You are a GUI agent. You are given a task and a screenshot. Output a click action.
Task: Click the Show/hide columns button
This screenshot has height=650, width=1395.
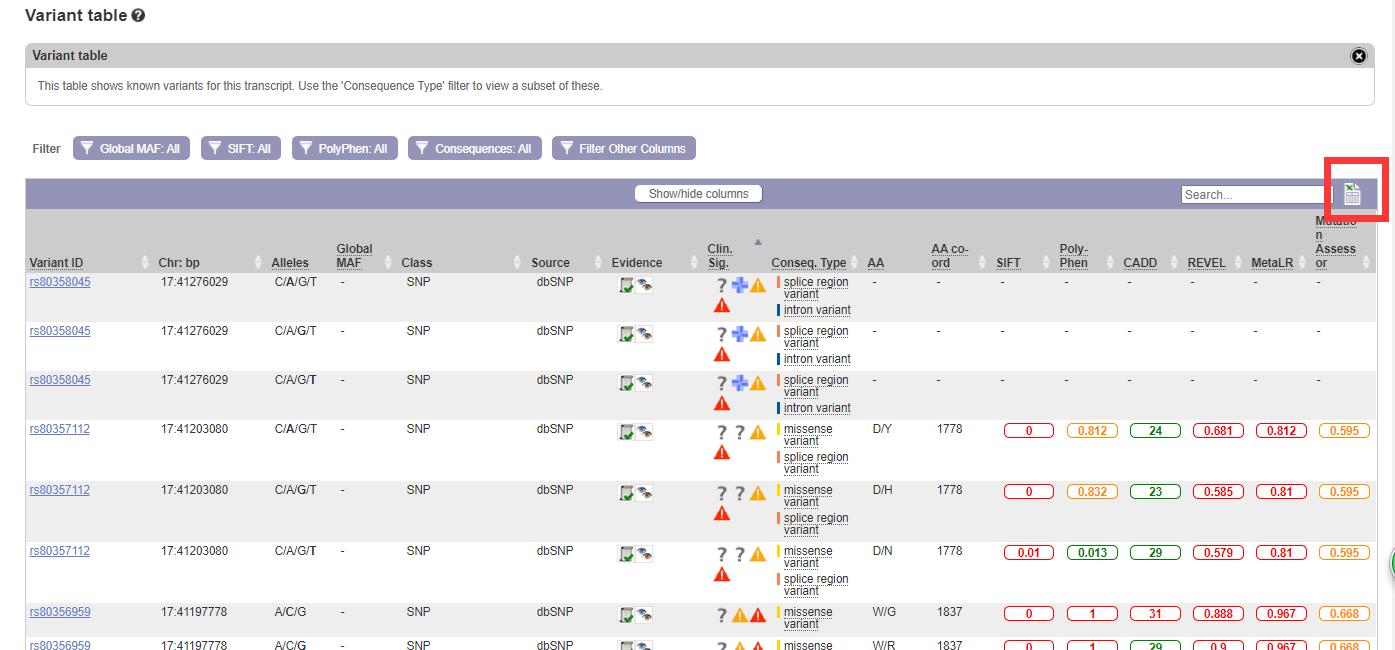pos(698,194)
